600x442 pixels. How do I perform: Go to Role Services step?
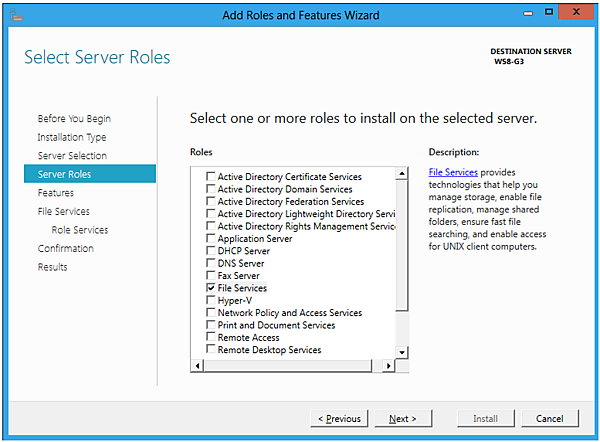coord(80,230)
